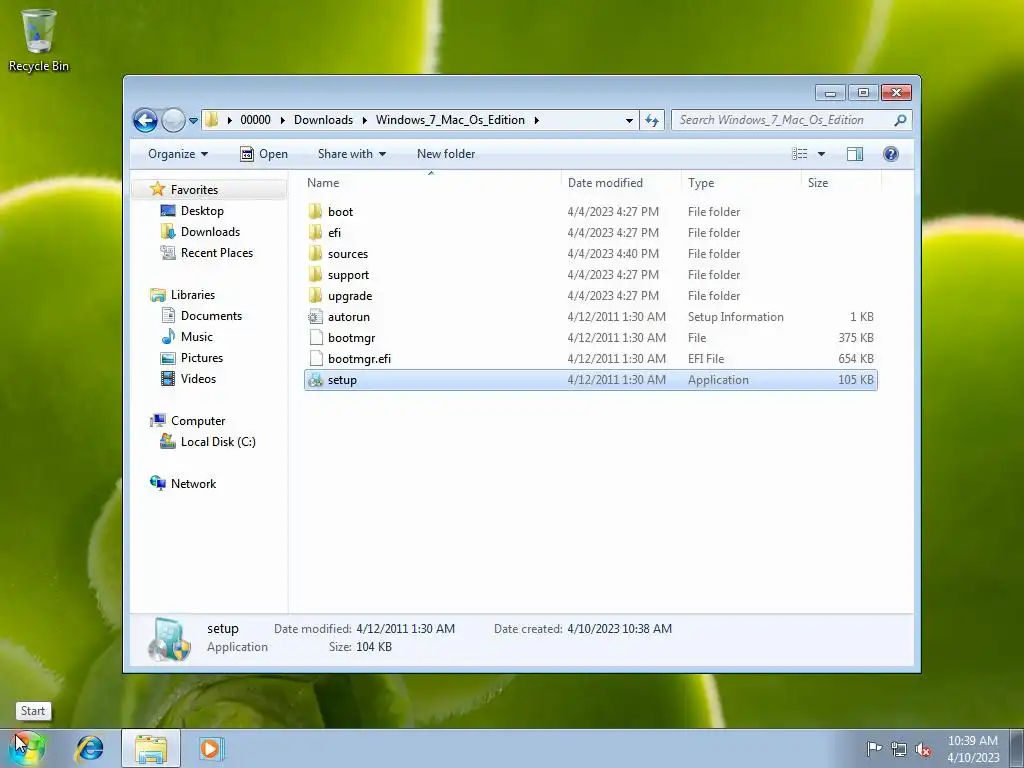Change your view icon button
The height and width of the screenshot is (768, 1024).
800,154
